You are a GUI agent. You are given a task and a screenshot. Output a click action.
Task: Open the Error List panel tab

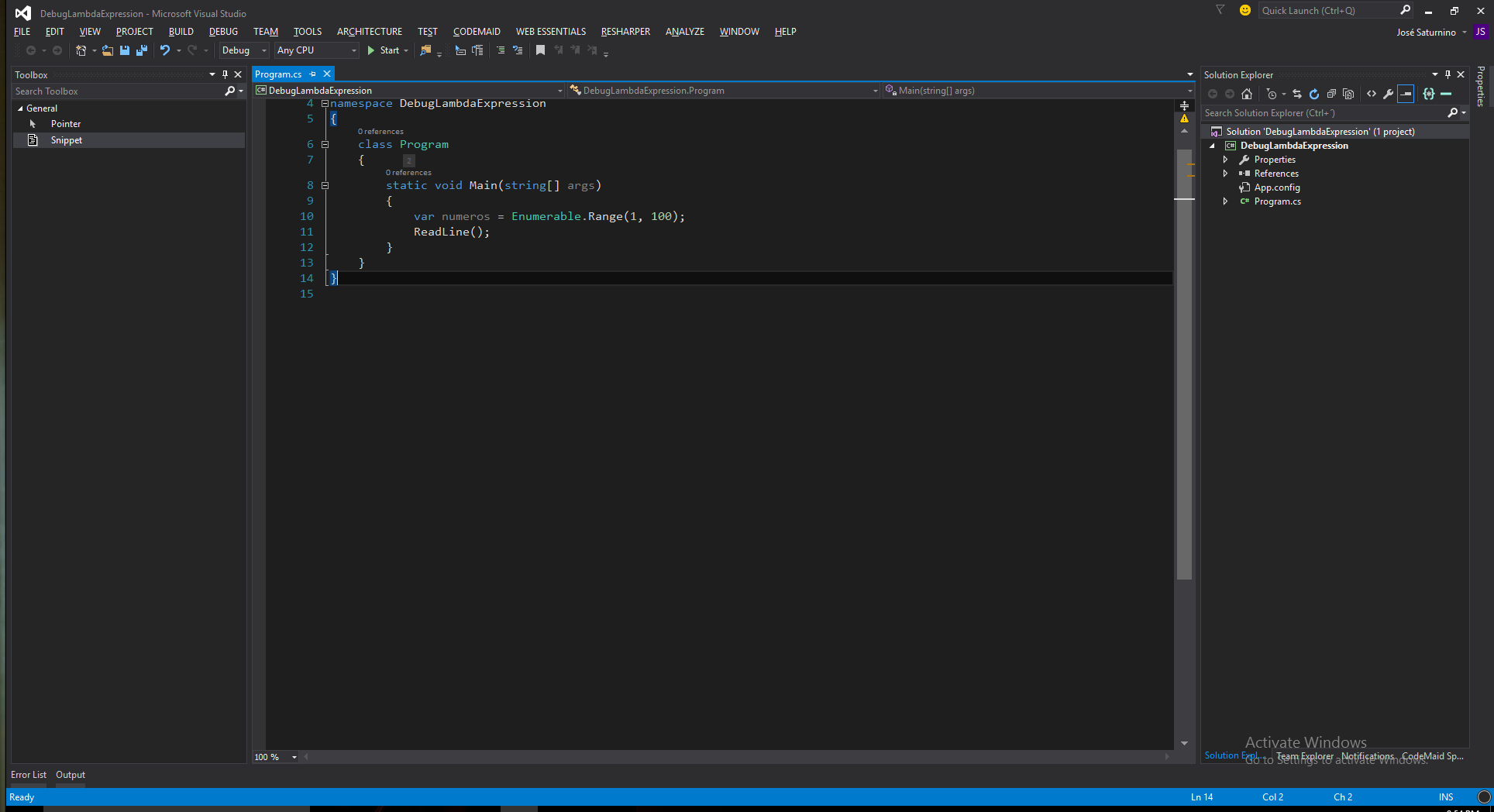(x=29, y=775)
